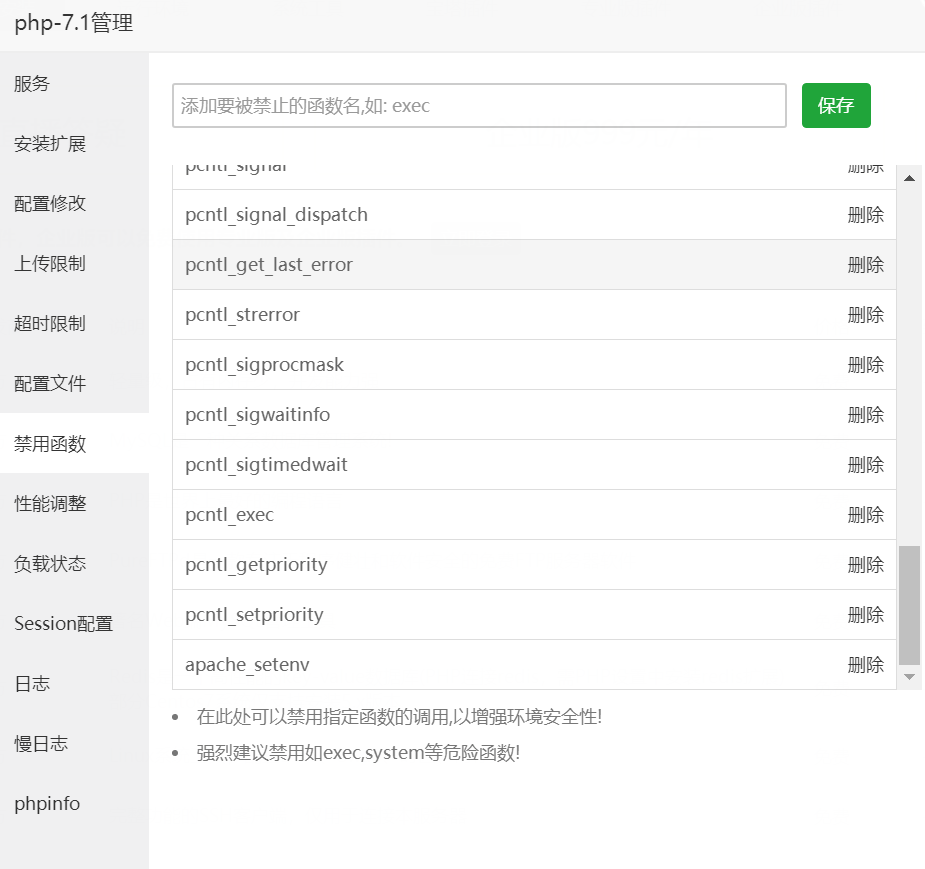Click the function name input field
This screenshot has width=925, height=869.
click(478, 105)
